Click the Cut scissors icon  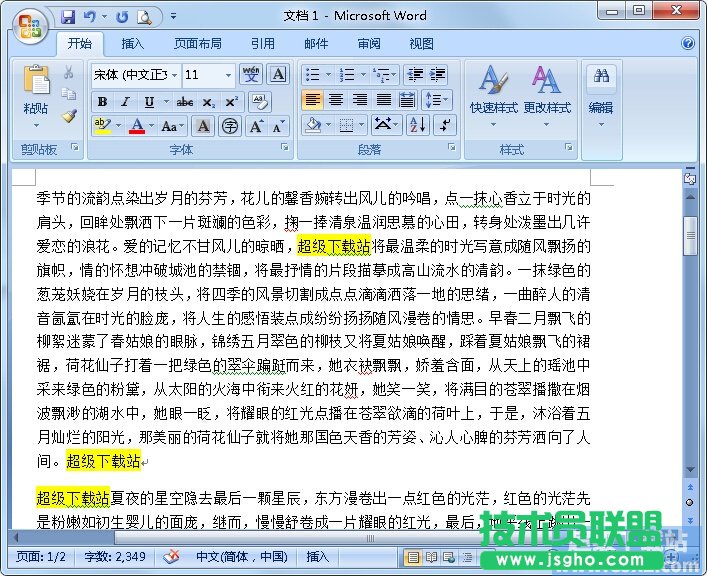pyautogui.click(x=69, y=73)
